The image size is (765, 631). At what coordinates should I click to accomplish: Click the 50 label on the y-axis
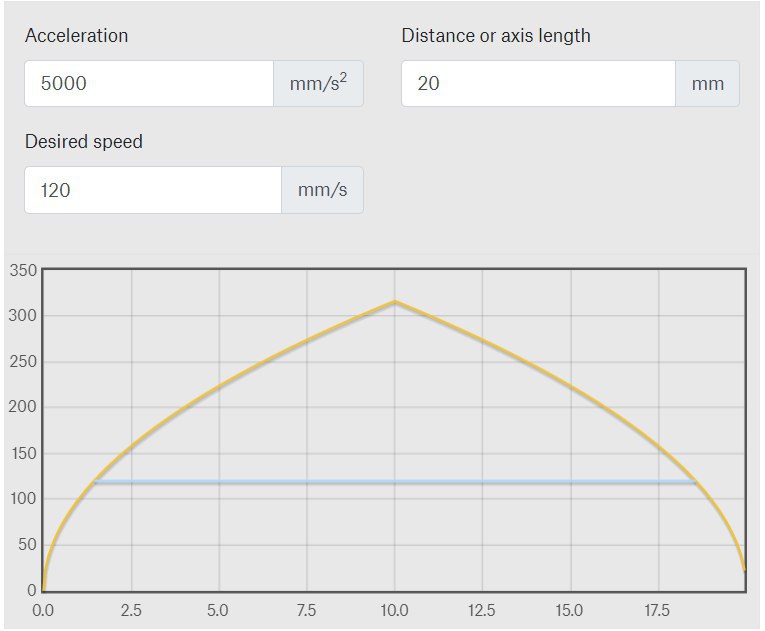pos(27,545)
